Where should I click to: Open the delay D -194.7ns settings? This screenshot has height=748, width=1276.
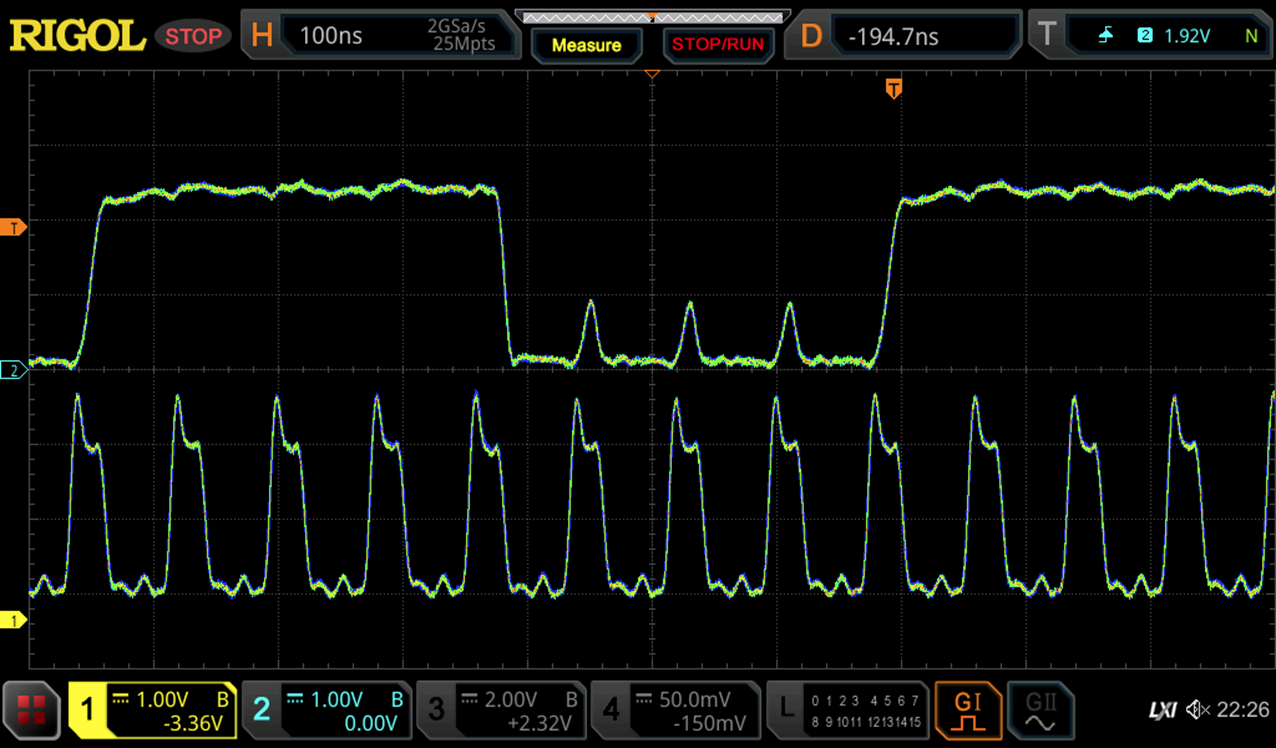click(905, 36)
